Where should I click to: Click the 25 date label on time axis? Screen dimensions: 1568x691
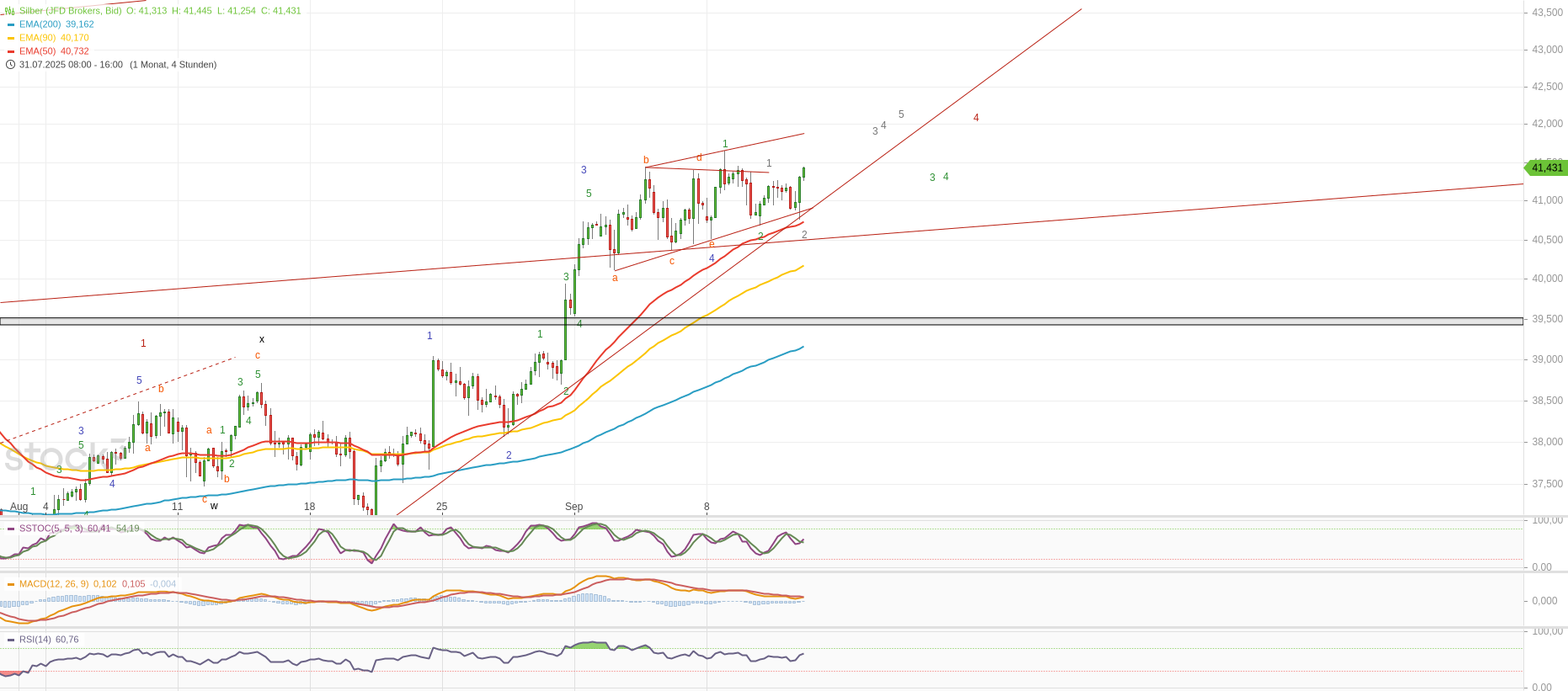(441, 507)
